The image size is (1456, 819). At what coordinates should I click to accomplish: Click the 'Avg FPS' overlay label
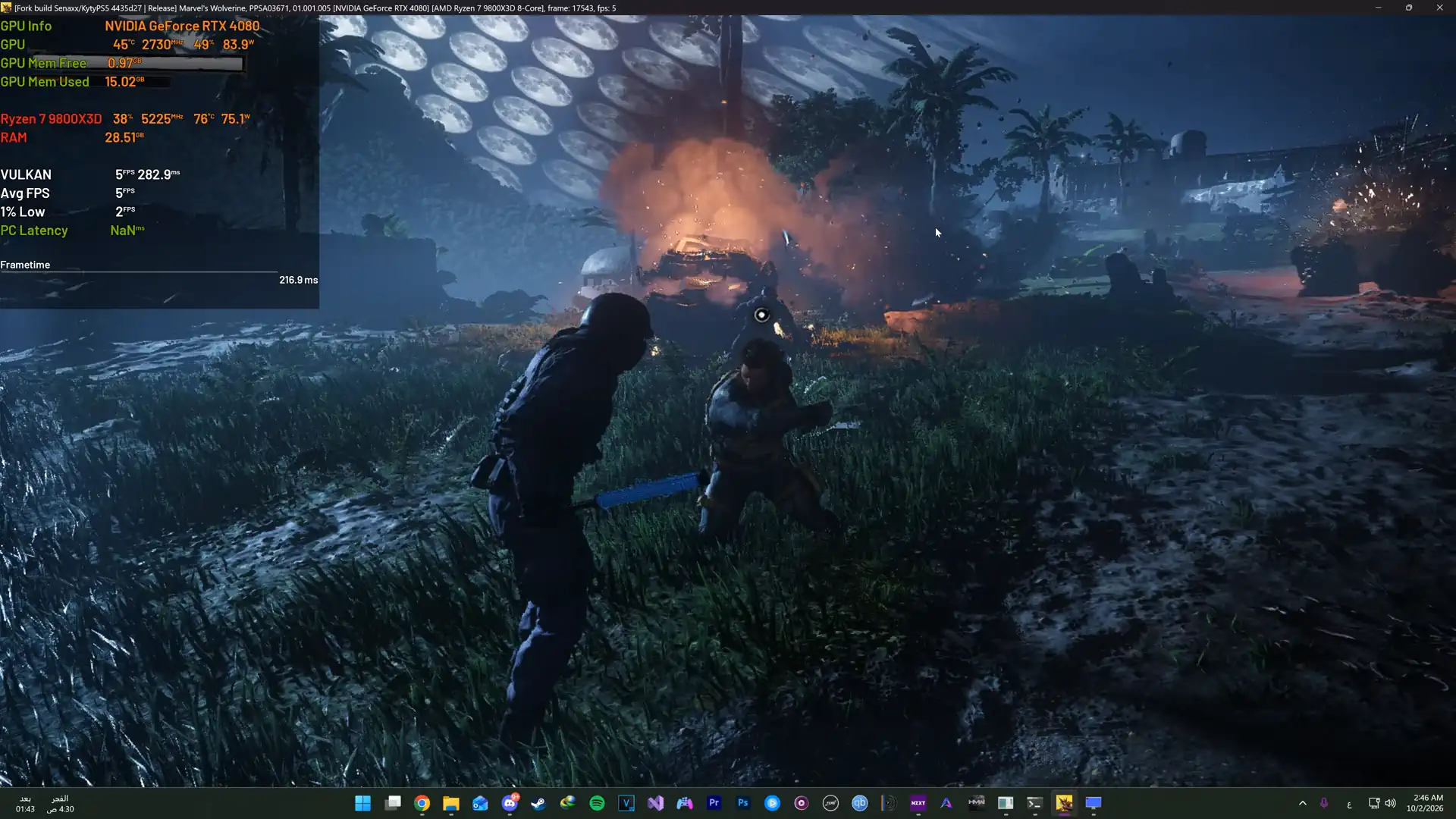(25, 193)
